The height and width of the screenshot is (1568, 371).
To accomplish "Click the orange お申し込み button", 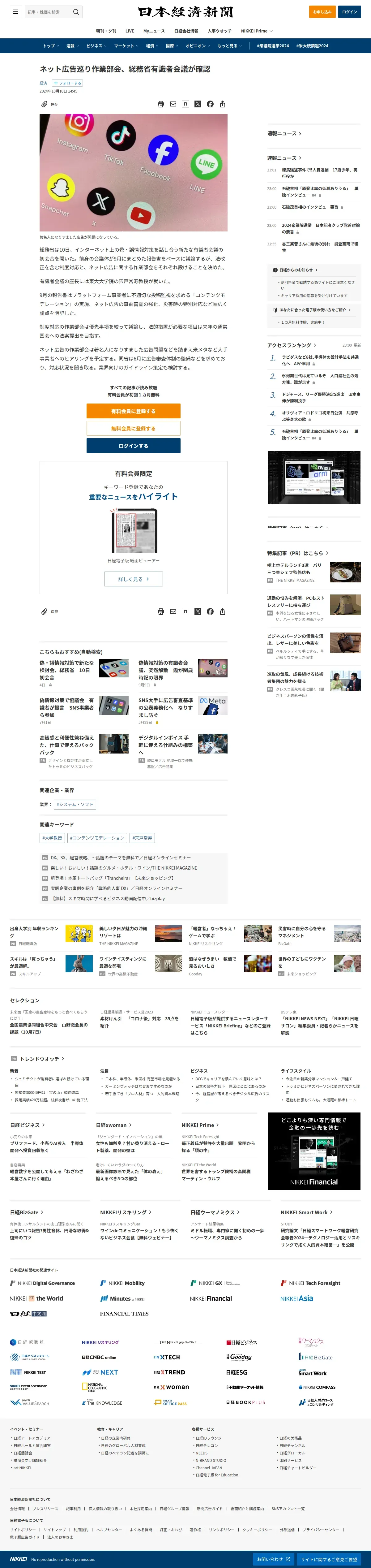I will tap(322, 11).
